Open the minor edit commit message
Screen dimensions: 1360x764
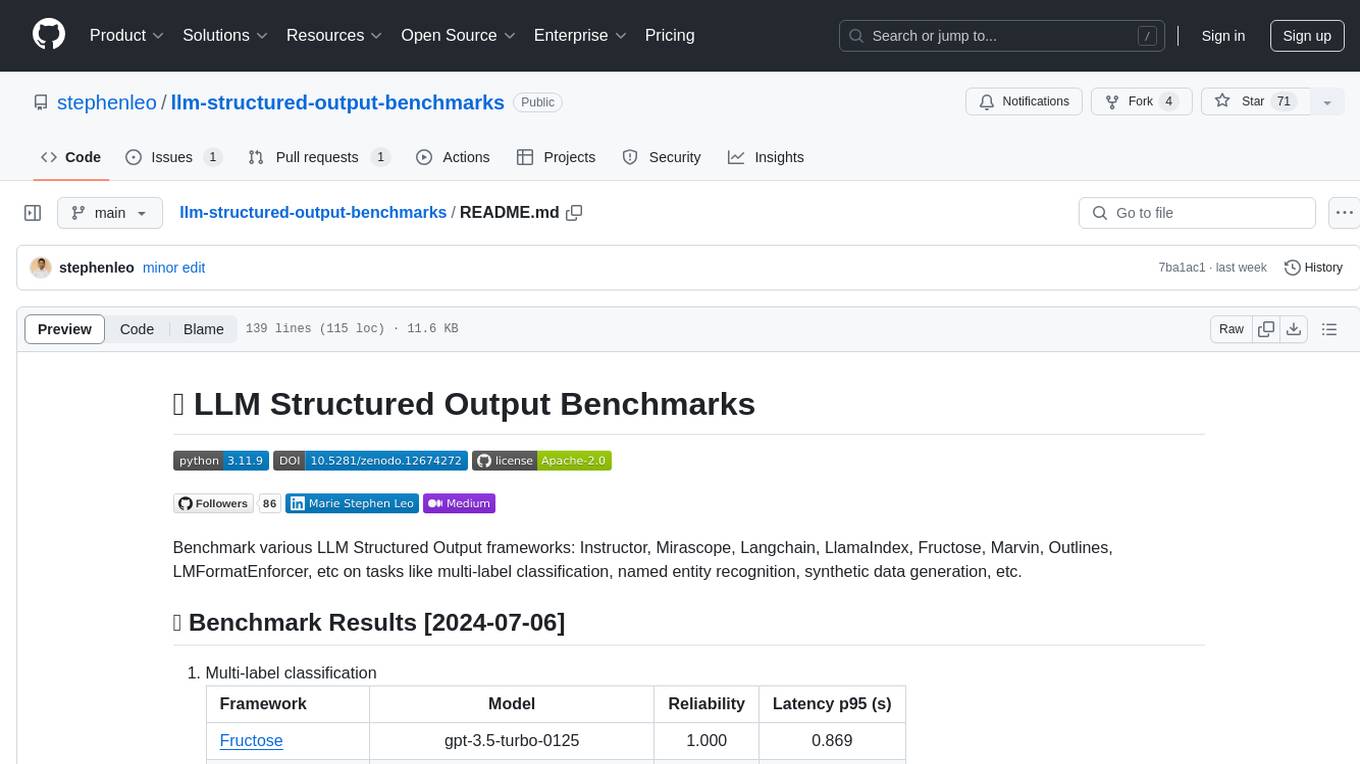[174, 267]
